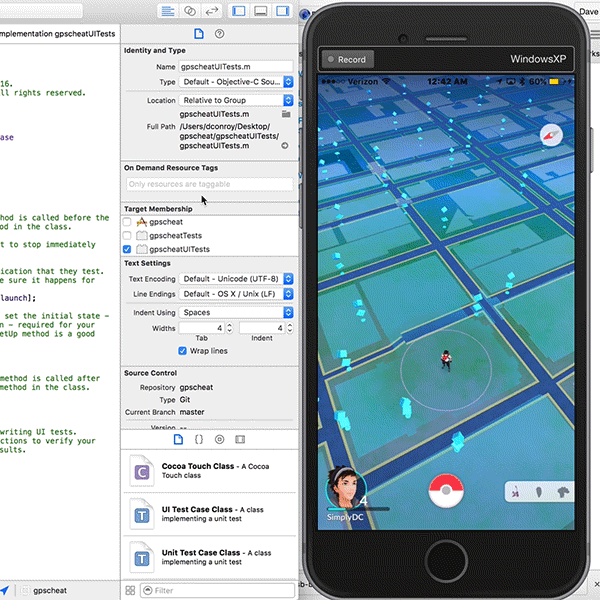Check the gpscheatTests target membership
The image size is (600, 600).
pos(127,235)
